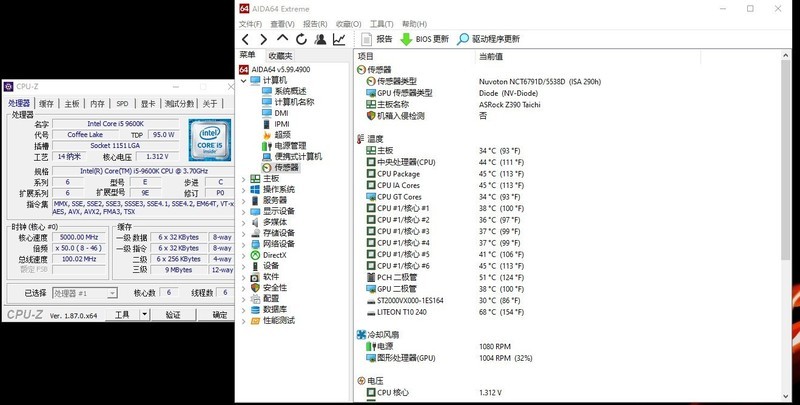Expand the 操作系统 tree node

click(x=243, y=190)
